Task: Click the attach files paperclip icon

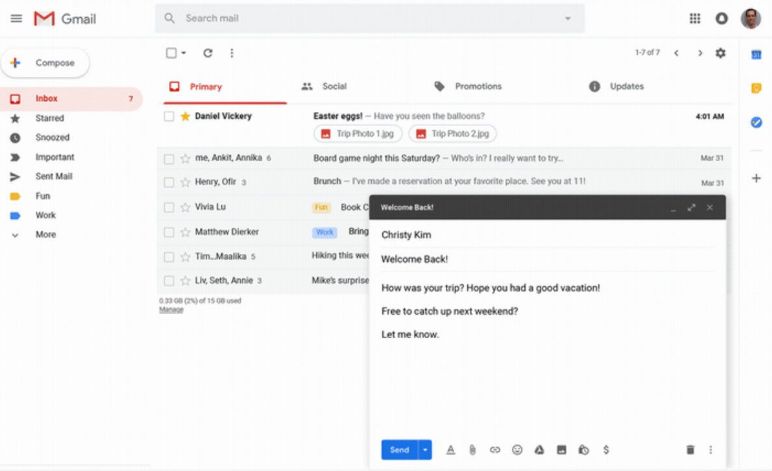Action: [472, 450]
